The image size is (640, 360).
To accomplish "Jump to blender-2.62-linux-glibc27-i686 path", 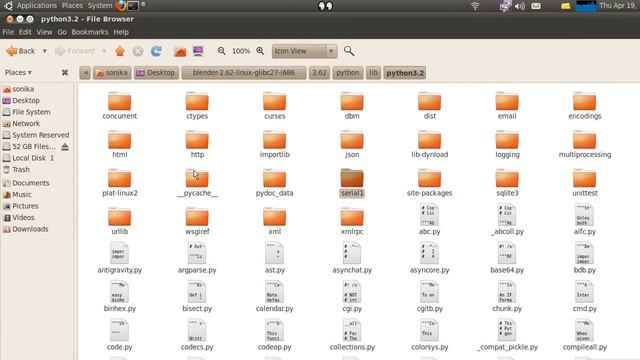I will pyautogui.click(x=244, y=73).
